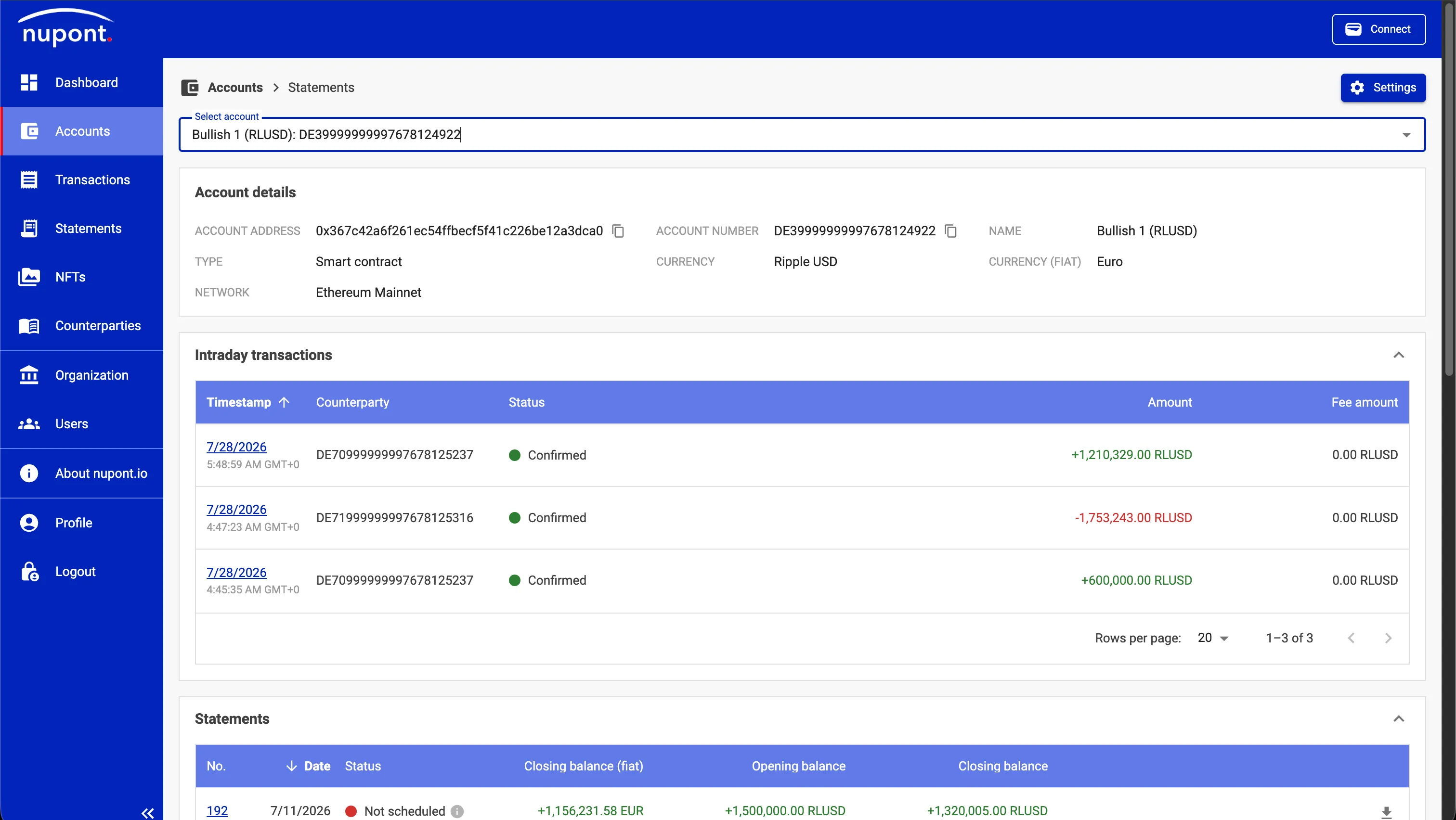The width and height of the screenshot is (1456, 820).
Task: Click Status column header in intraday table
Action: (x=526, y=402)
